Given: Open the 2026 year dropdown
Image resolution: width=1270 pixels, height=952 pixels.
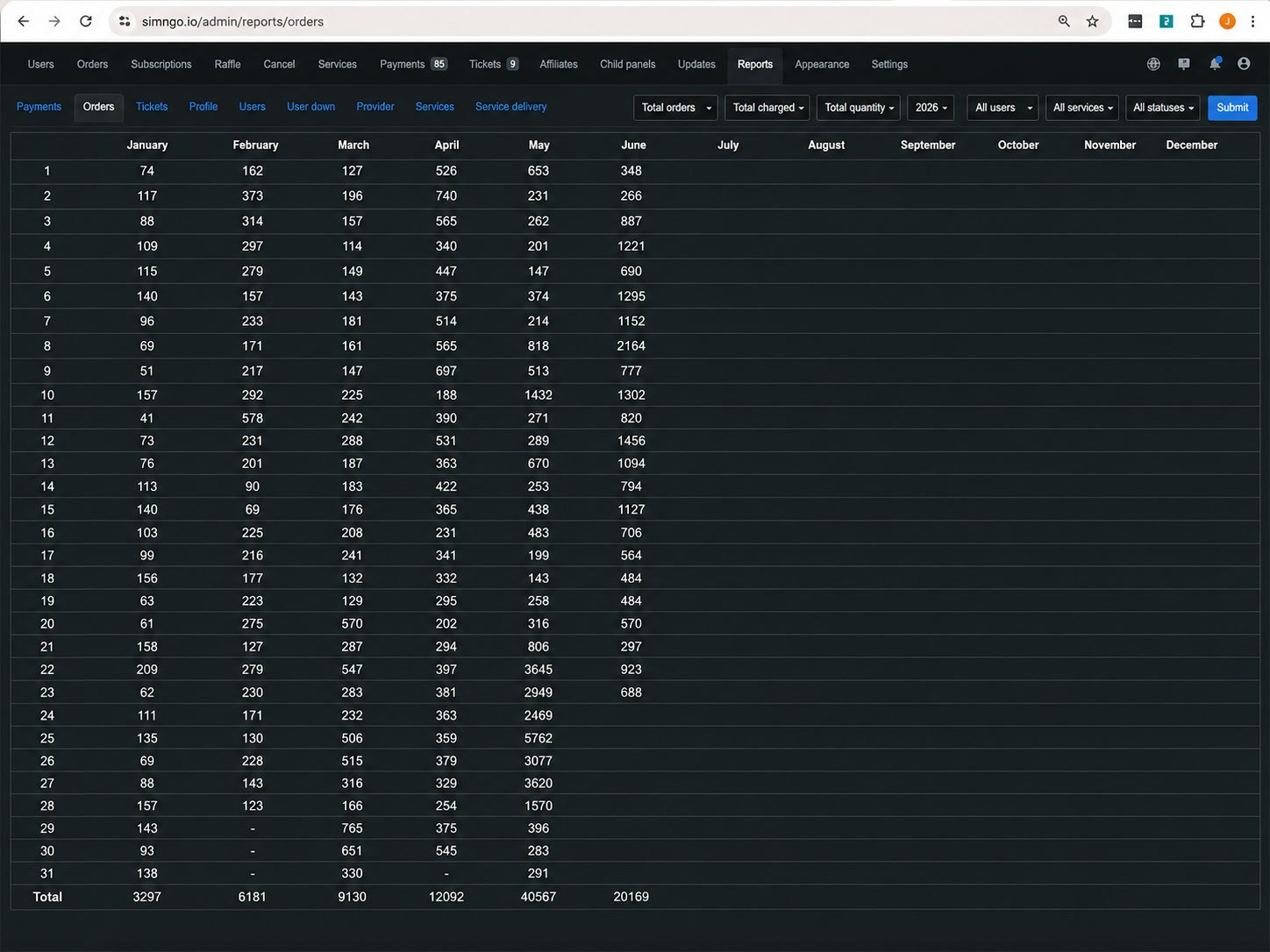Looking at the screenshot, I should (931, 108).
